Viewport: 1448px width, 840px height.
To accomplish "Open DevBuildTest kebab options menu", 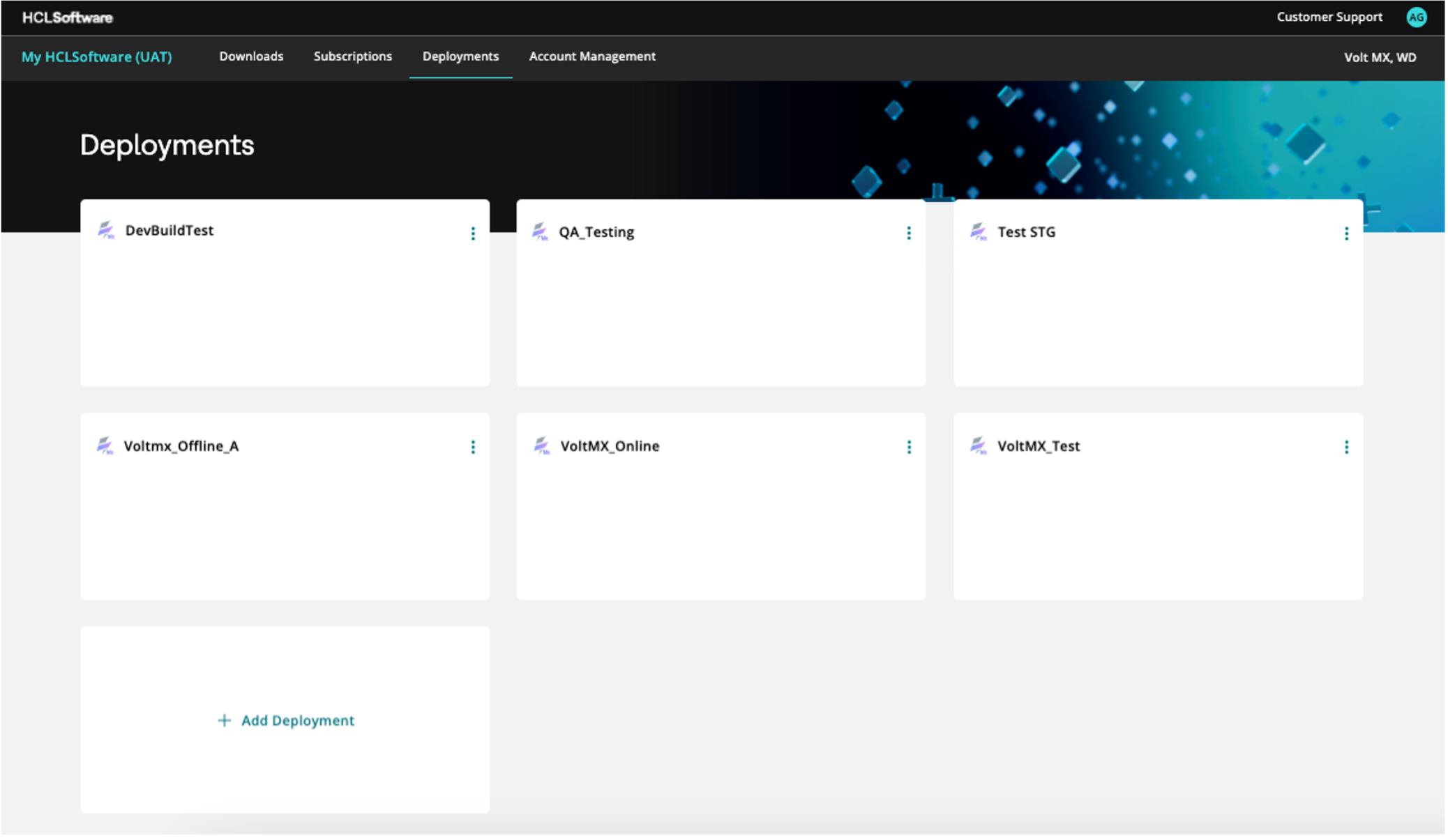I will click(x=473, y=234).
